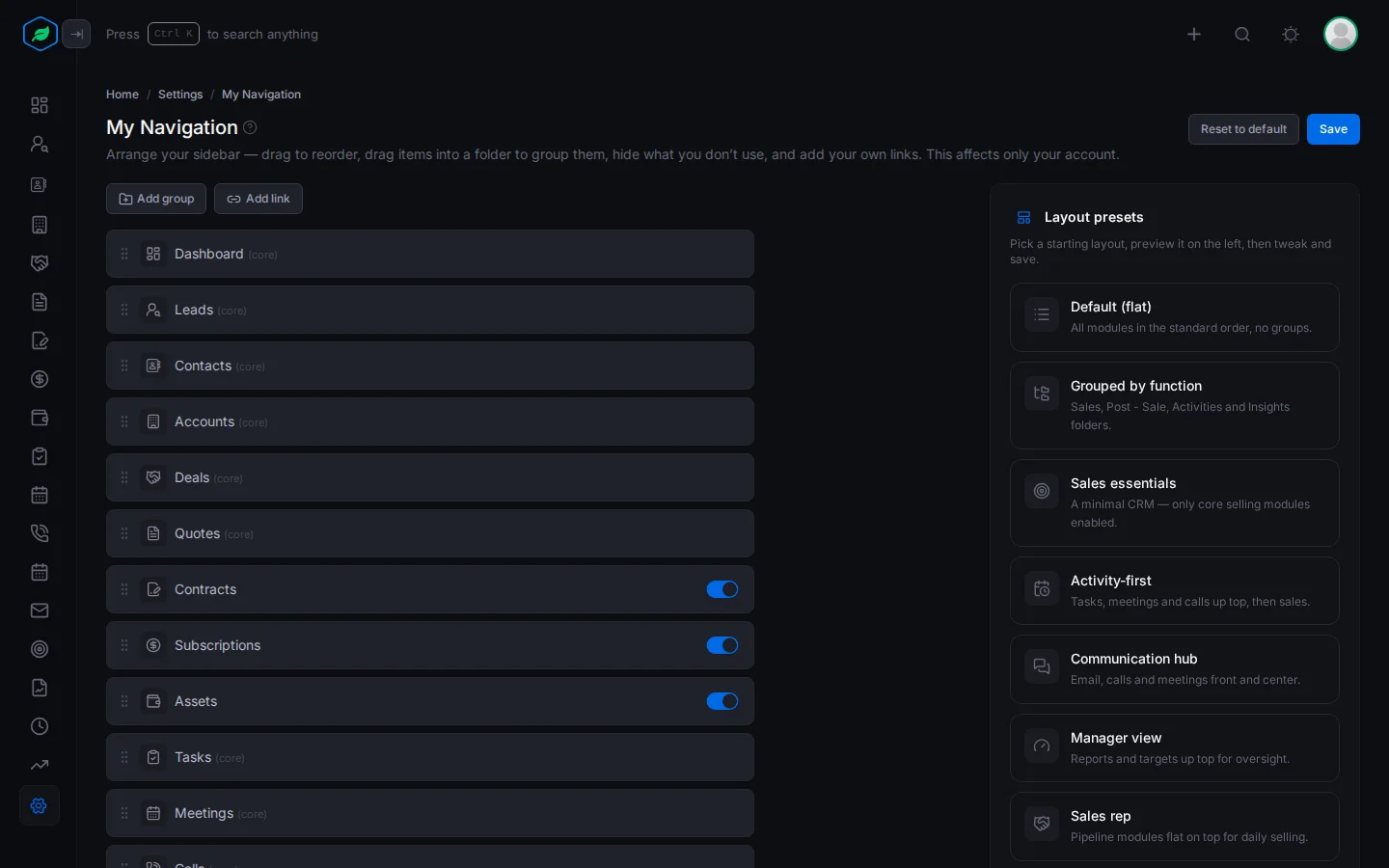The width and height of the screenshot is (1389, 868).
Task: Click the Add link button
Action: point(259,199)
